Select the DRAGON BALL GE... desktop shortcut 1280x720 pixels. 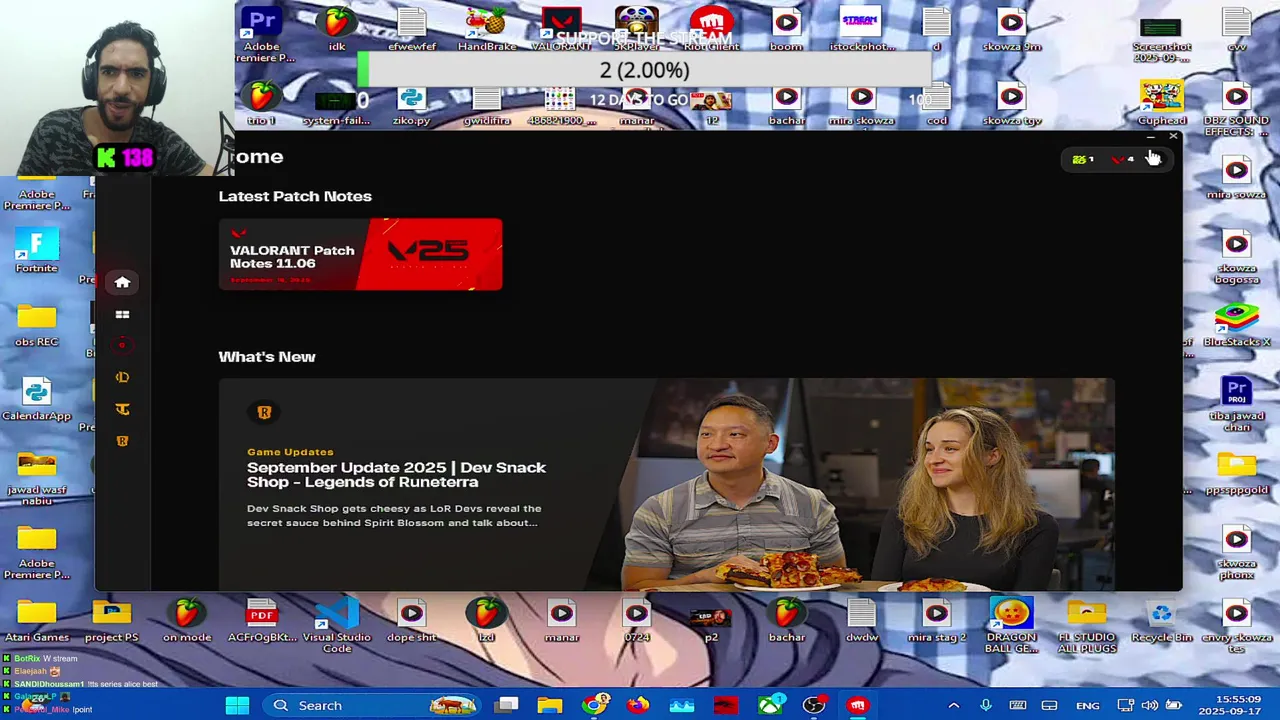coord(1011,625)
